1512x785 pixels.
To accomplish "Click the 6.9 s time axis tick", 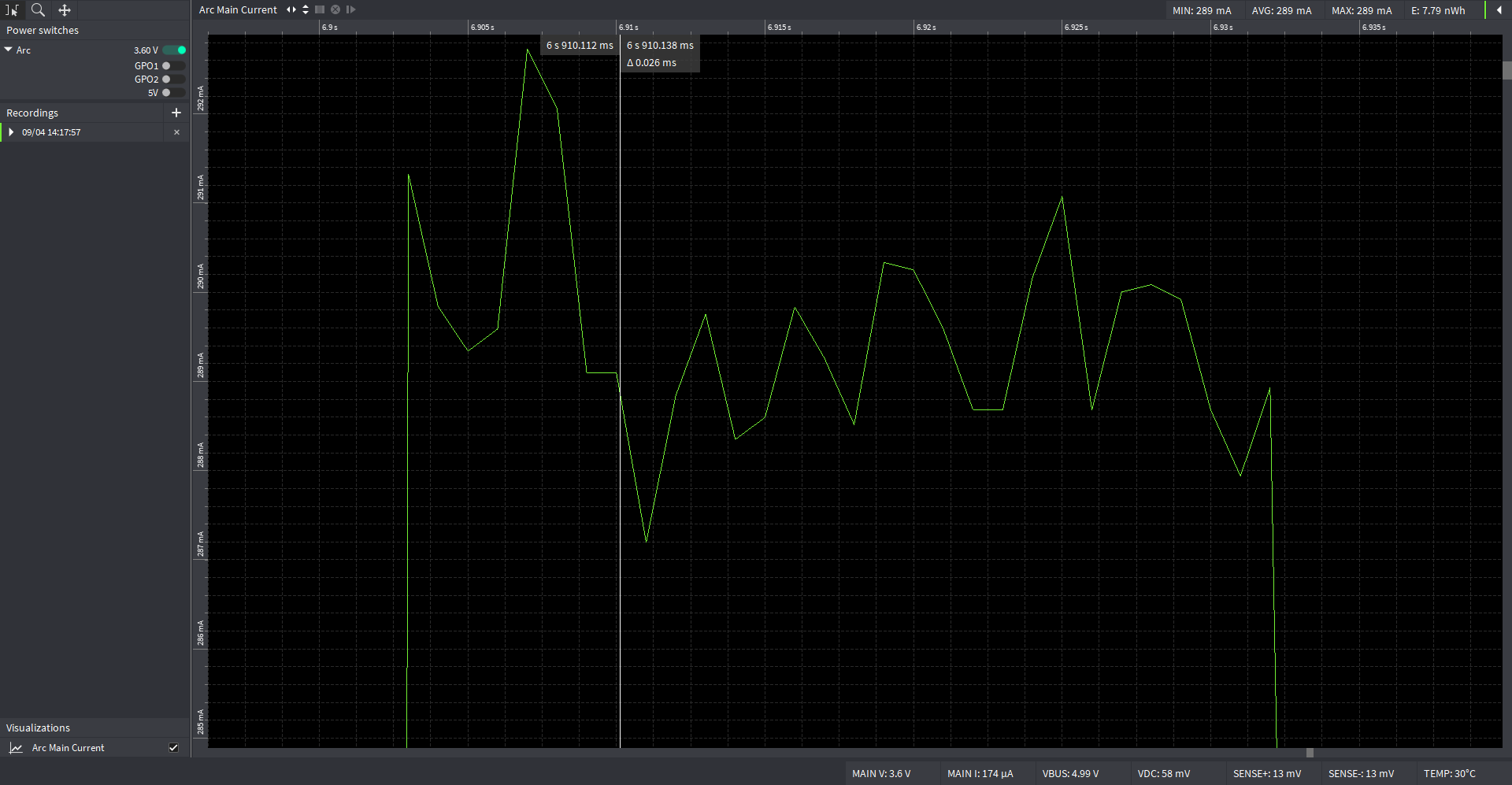I will (329, 28).
